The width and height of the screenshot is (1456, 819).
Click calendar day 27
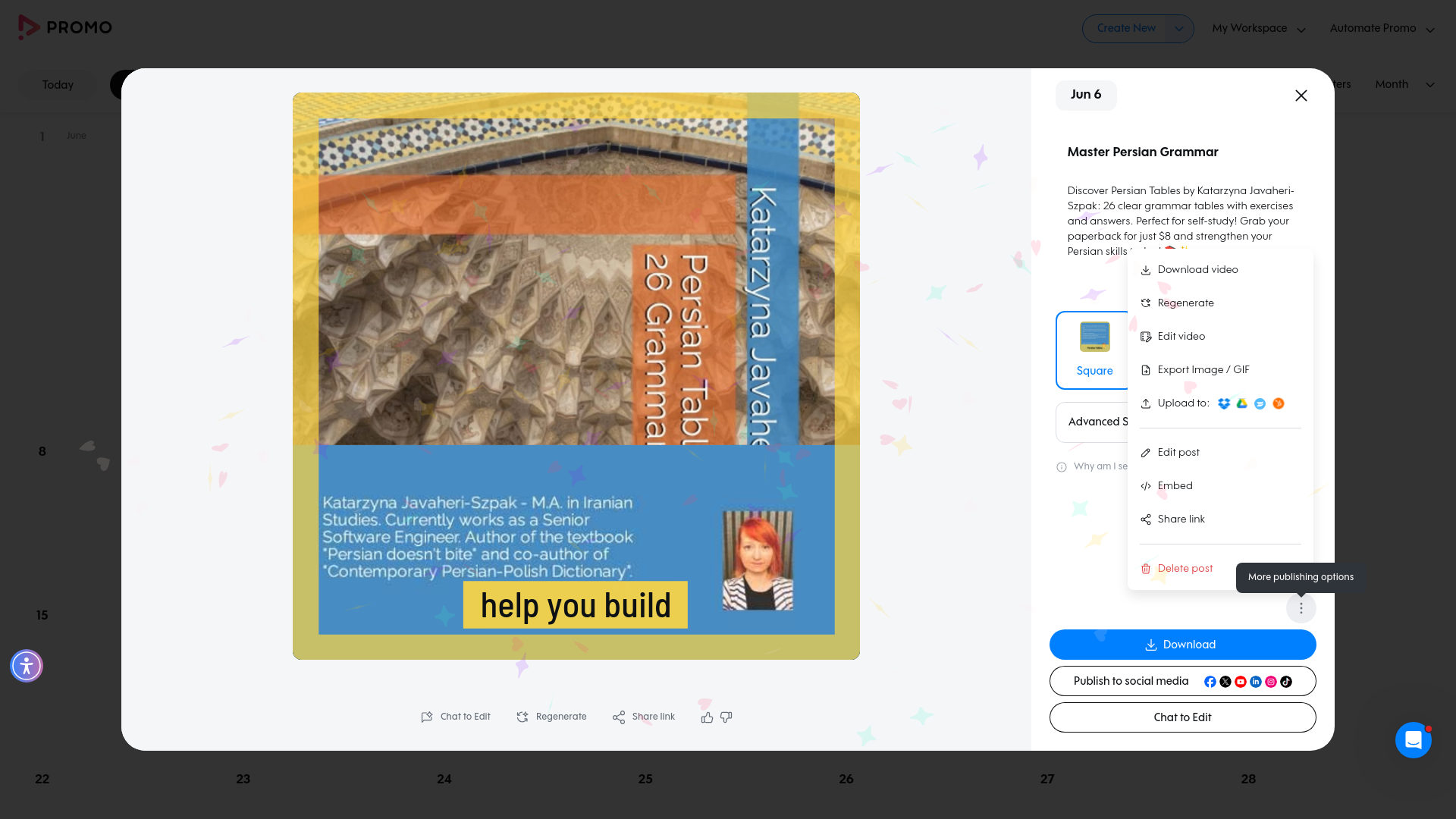[x=1047, y=779]
